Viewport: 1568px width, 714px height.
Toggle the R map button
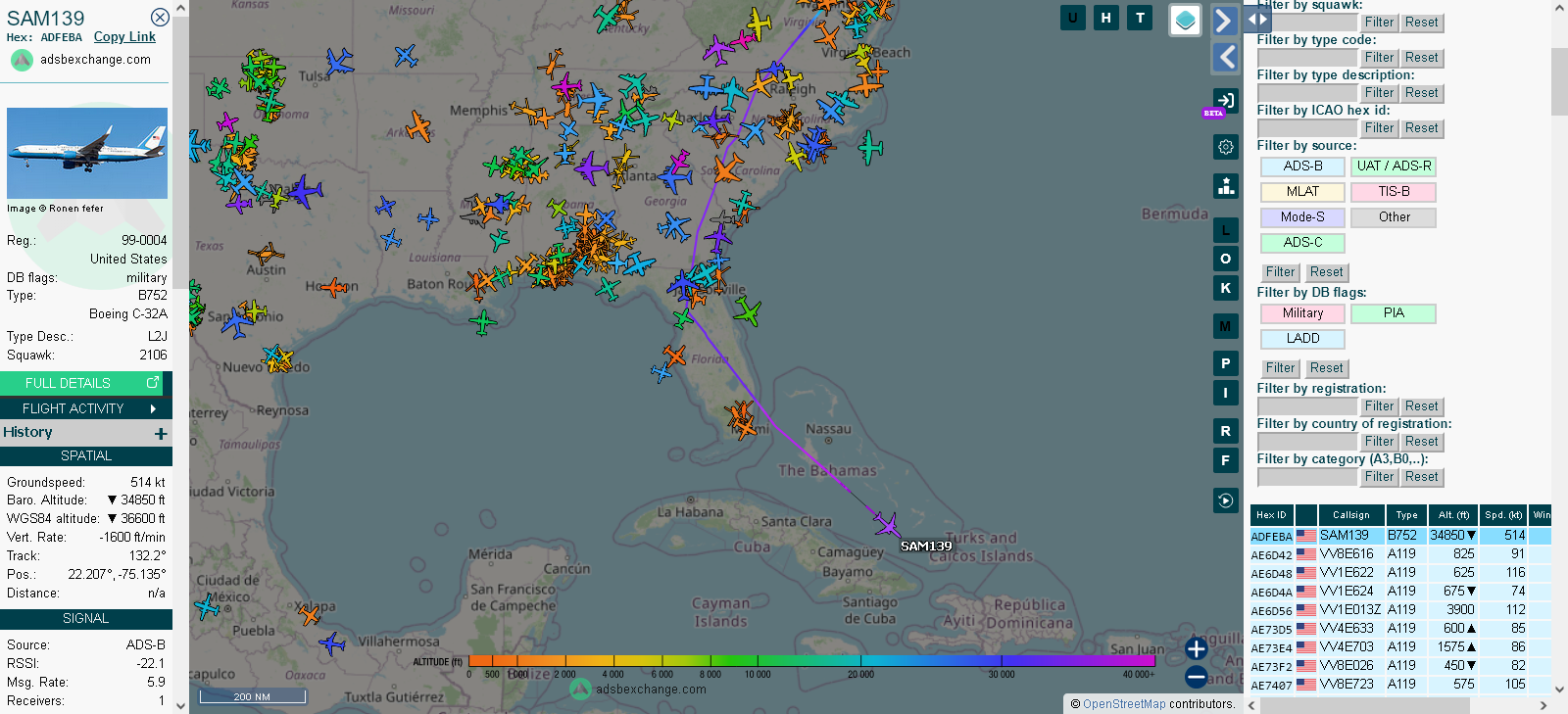tap(1225, 431)
